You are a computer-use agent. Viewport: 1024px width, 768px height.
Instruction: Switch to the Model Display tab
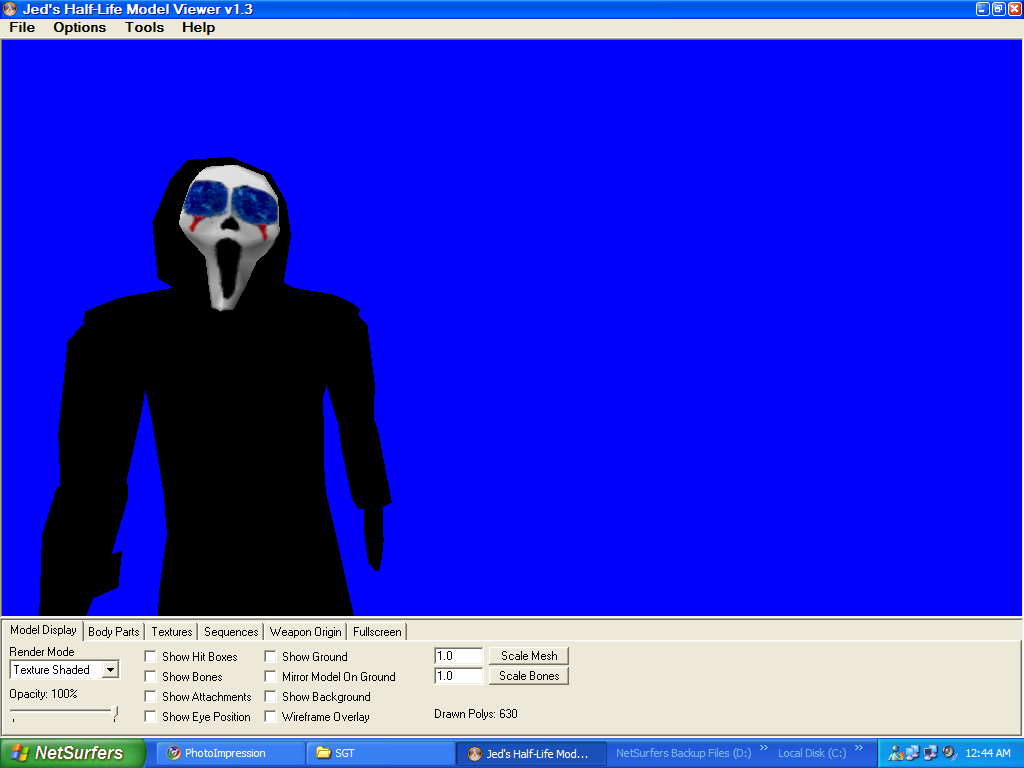(43, 630)
